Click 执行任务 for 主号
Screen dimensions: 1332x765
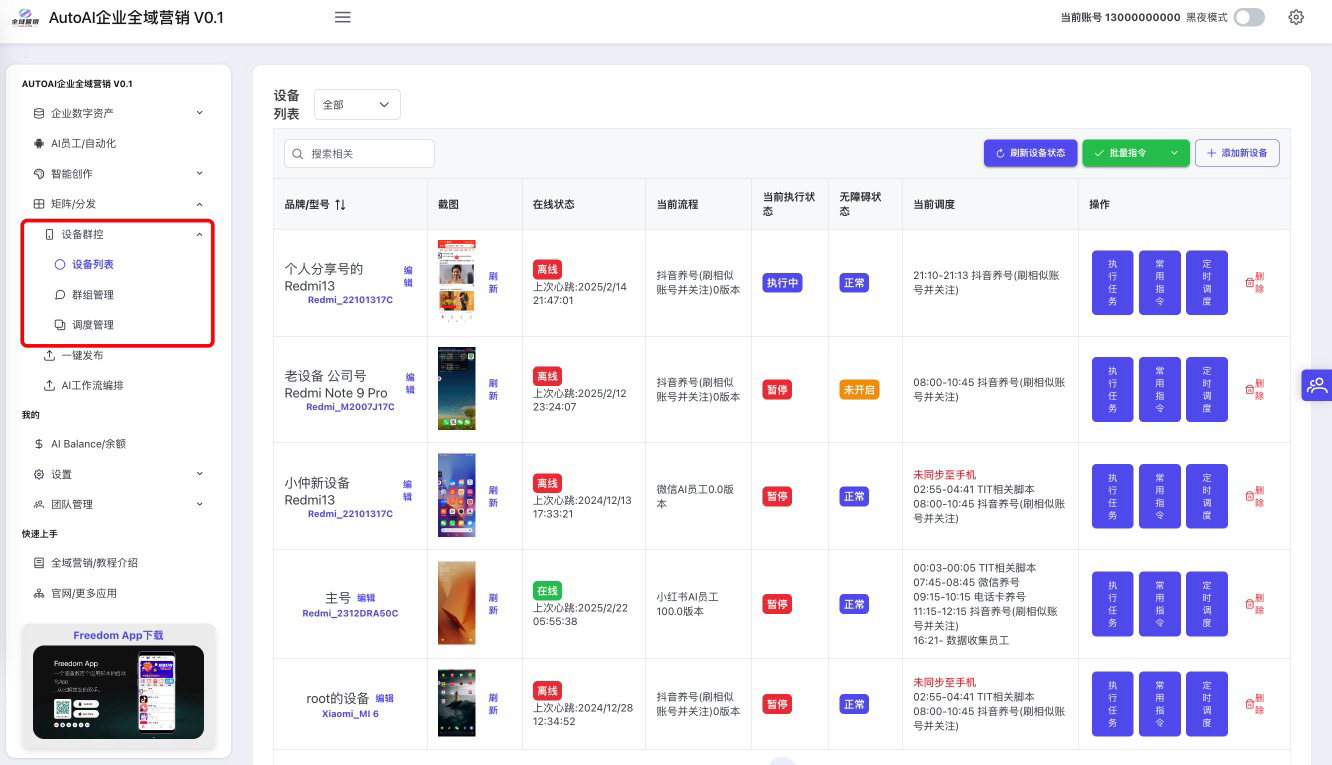[1113, 604]
